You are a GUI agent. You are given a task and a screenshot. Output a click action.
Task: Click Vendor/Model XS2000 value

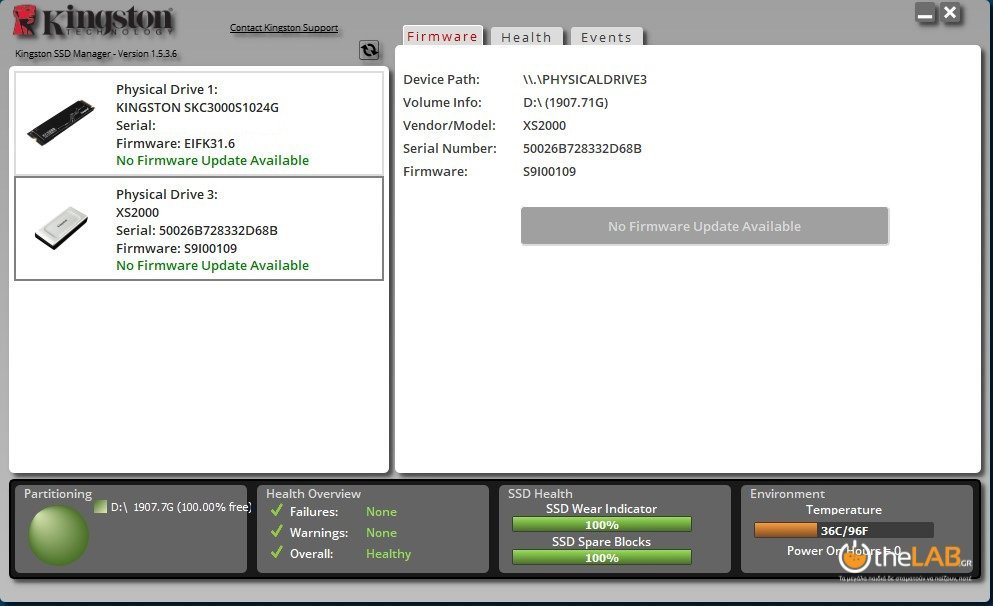tap(544, 125)
